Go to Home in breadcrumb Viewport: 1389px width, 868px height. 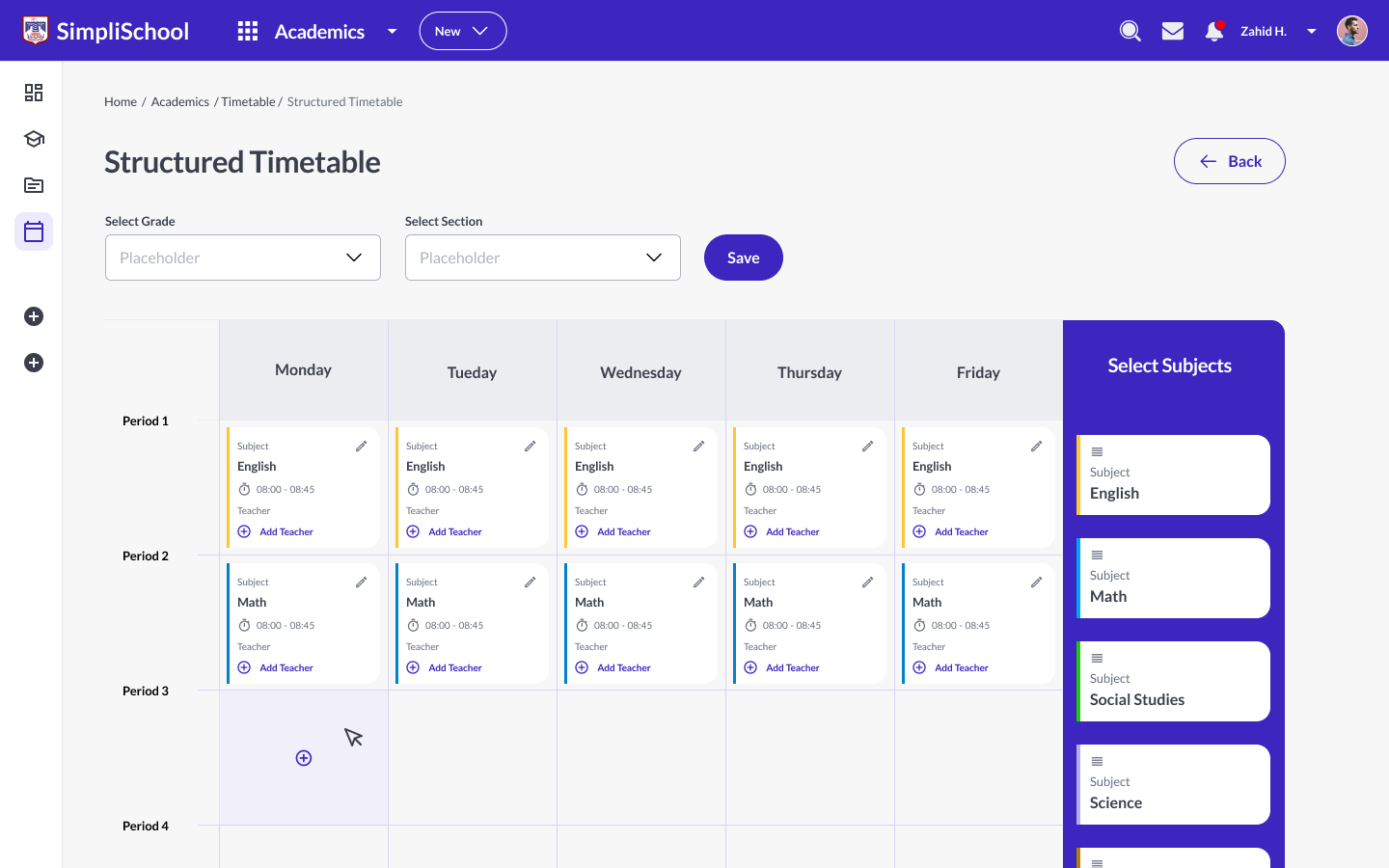click(x=121, y=101)
